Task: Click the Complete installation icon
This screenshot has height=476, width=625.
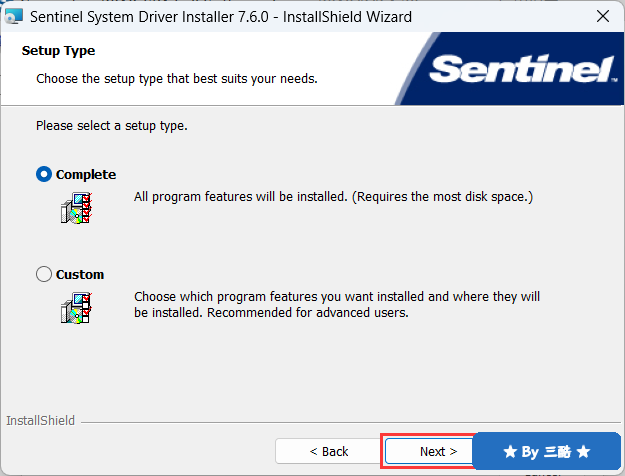Action: (x=77, y=208)
